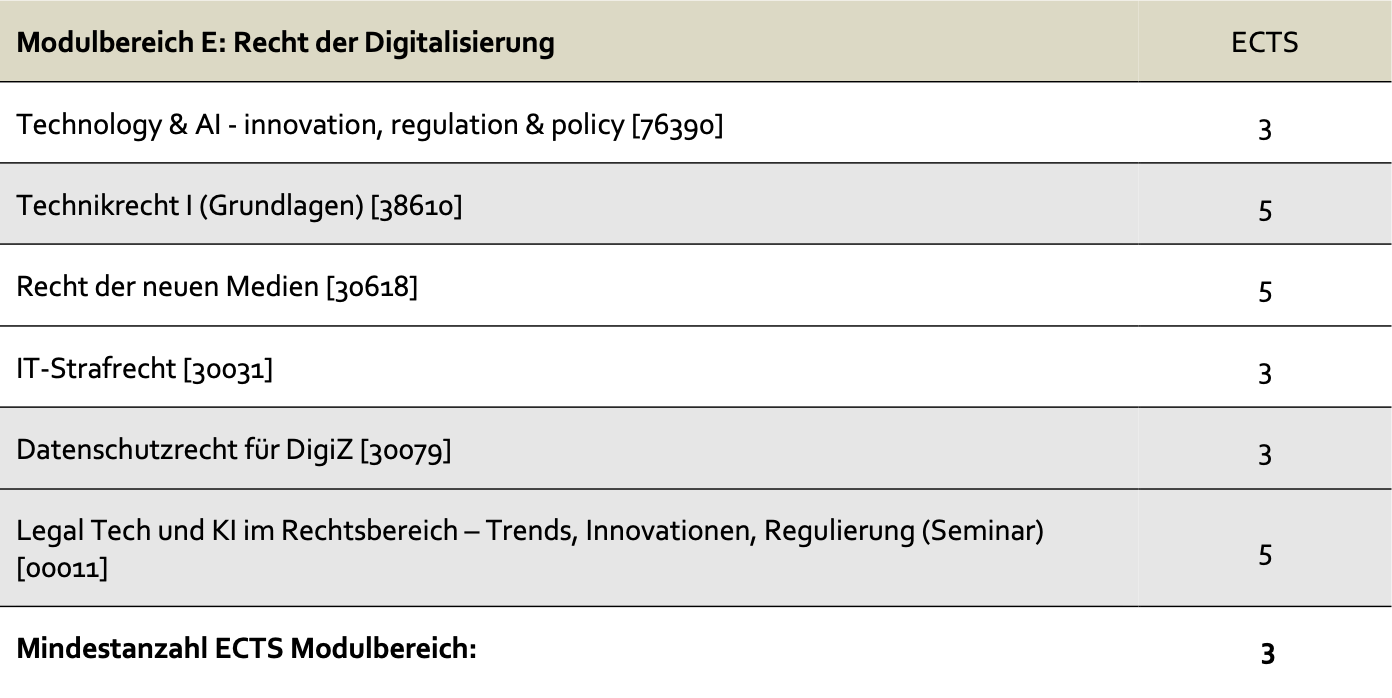Image resolution: width=1392 pixels, height=698 pixels.
Task: Click the bold minimum ECTS total value
Action: click(1267, 654)
